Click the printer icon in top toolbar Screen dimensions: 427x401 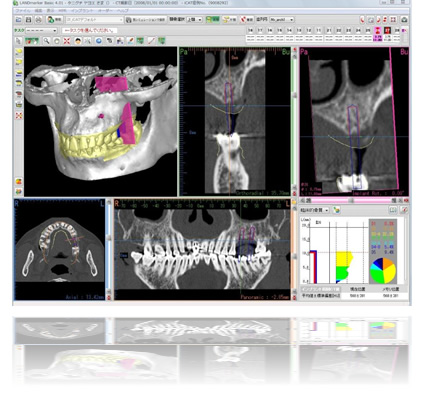point(39,20)
